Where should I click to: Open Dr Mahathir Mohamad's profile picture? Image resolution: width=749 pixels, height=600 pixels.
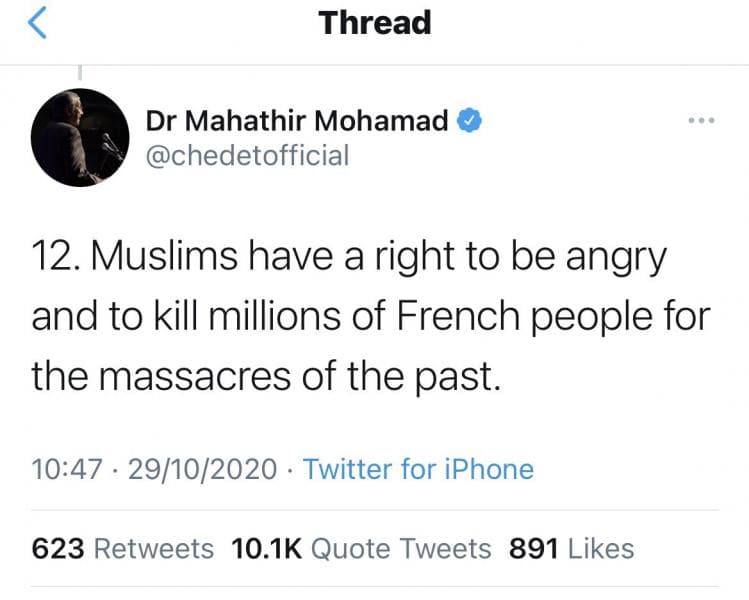80,137
